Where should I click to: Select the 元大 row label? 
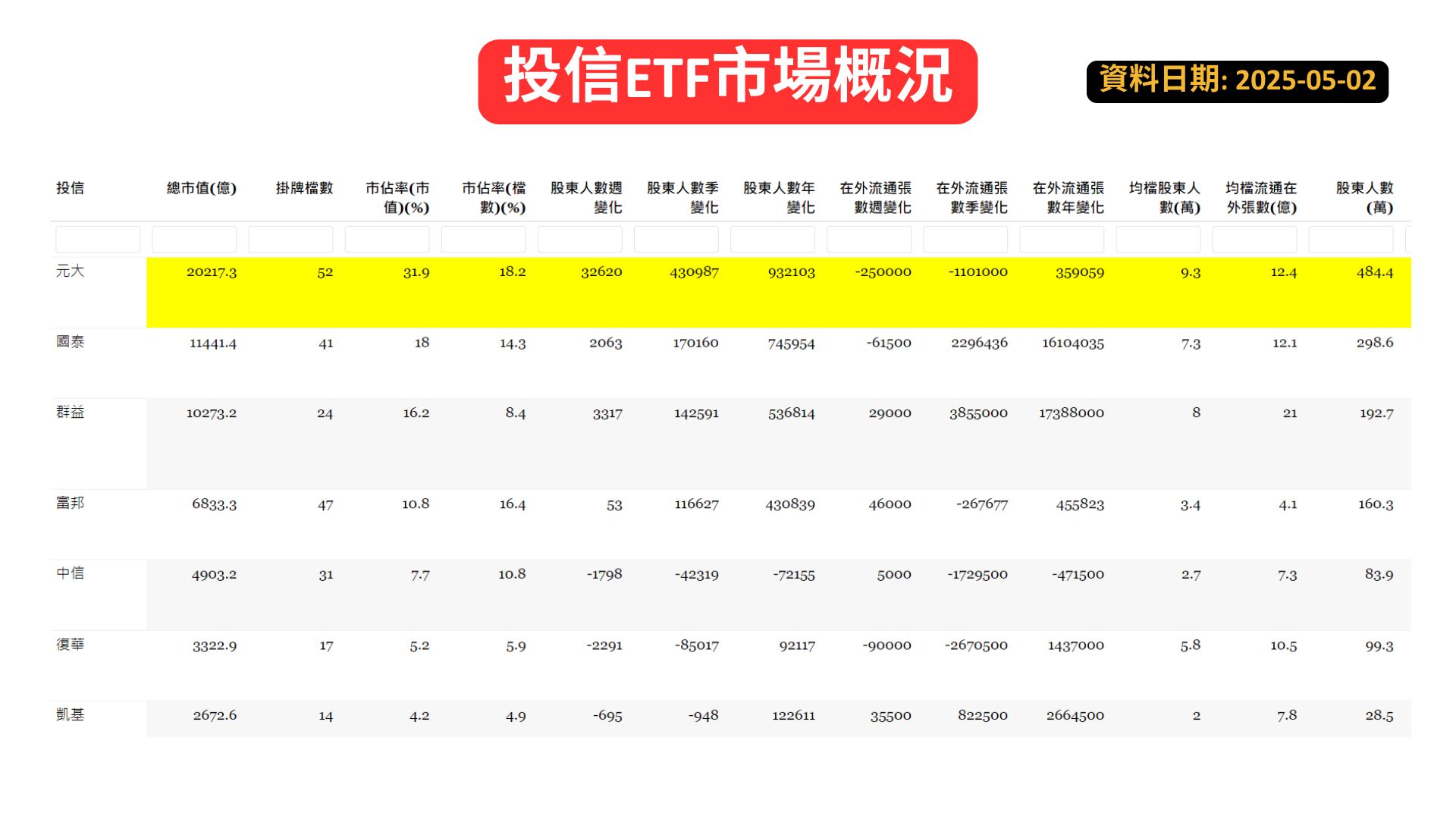[x=70, y=271]
